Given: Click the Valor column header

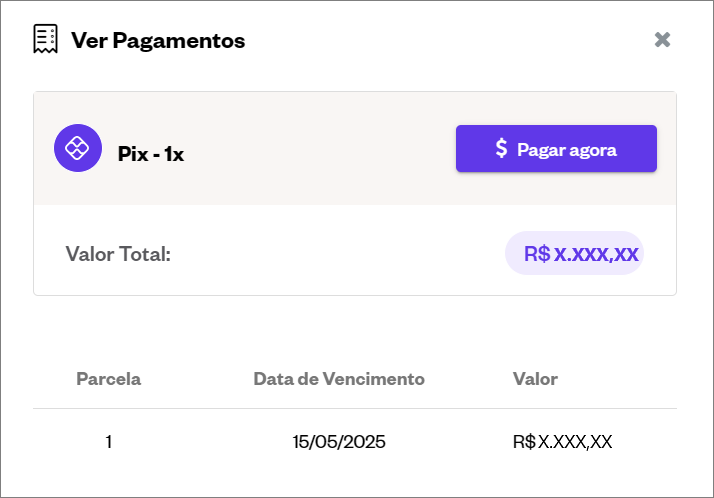Looking at the screenshot, I should (x=535, y=379).
